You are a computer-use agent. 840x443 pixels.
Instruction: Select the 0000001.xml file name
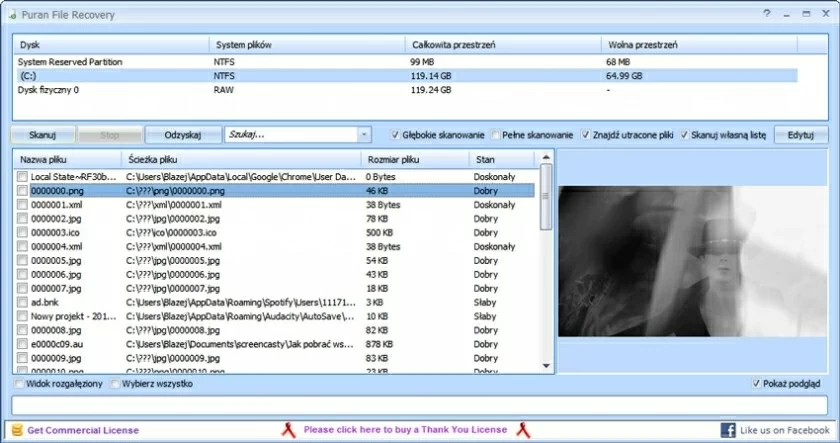click(56, 205)
